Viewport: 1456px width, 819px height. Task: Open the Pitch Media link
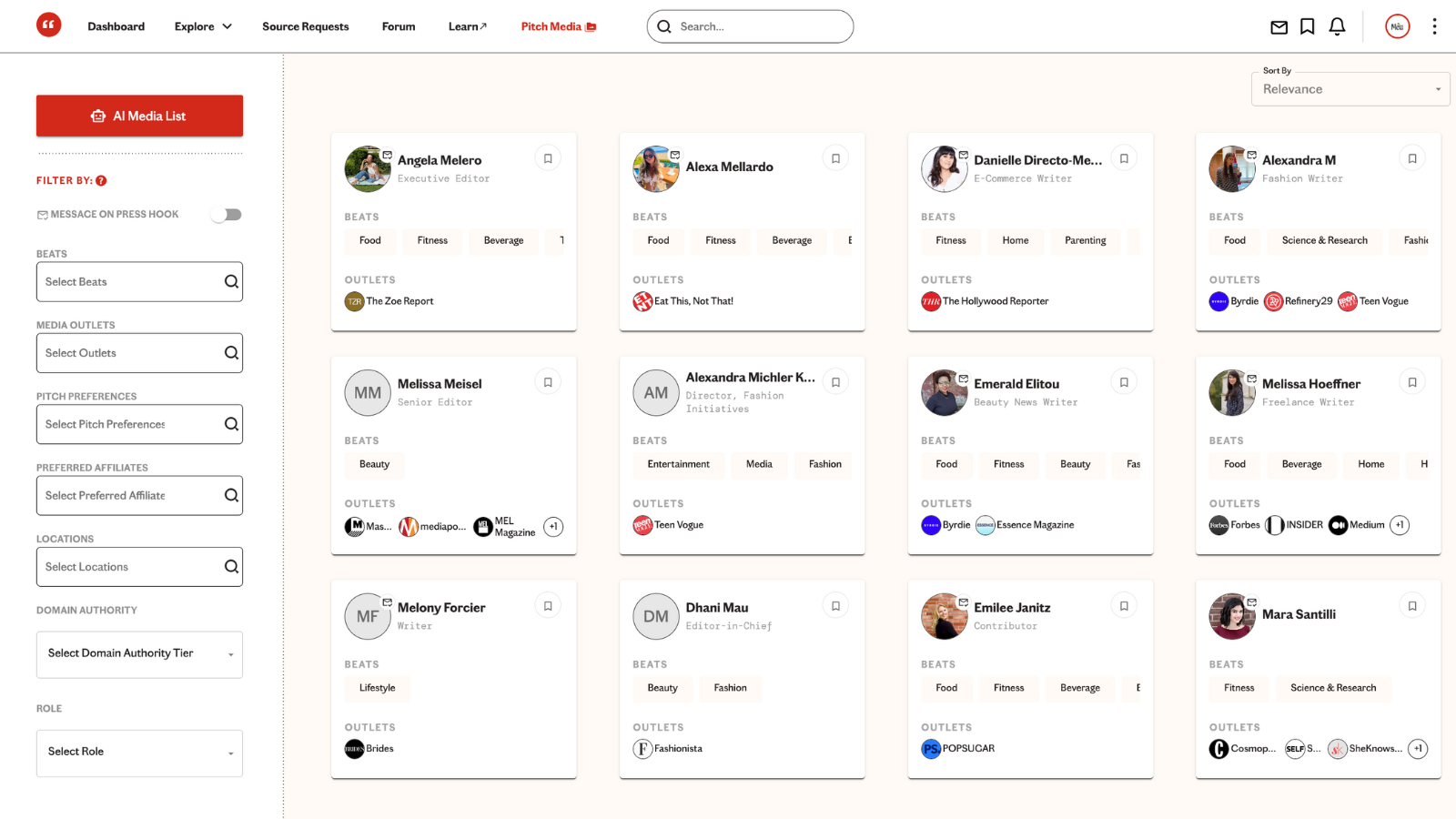coord(558,26)
